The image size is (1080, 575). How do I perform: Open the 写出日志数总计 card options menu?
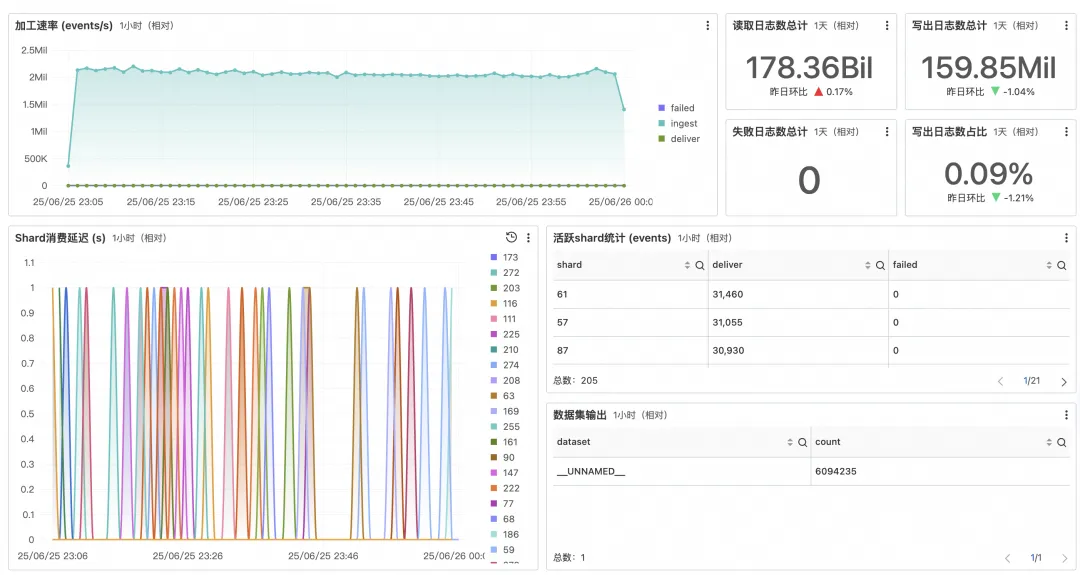coord(1066,25)
